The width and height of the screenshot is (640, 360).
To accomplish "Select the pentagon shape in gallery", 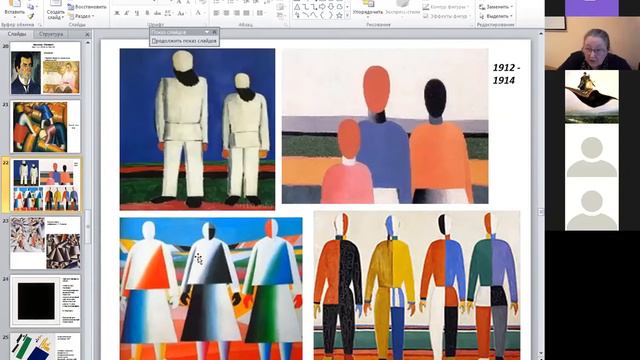I will [339, 7].
